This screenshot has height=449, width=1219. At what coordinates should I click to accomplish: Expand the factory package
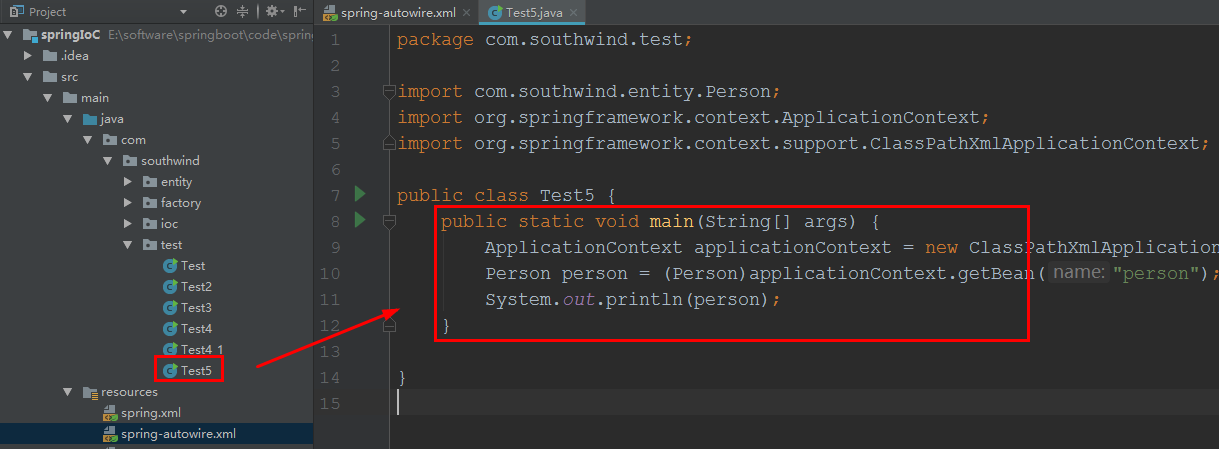127,202
